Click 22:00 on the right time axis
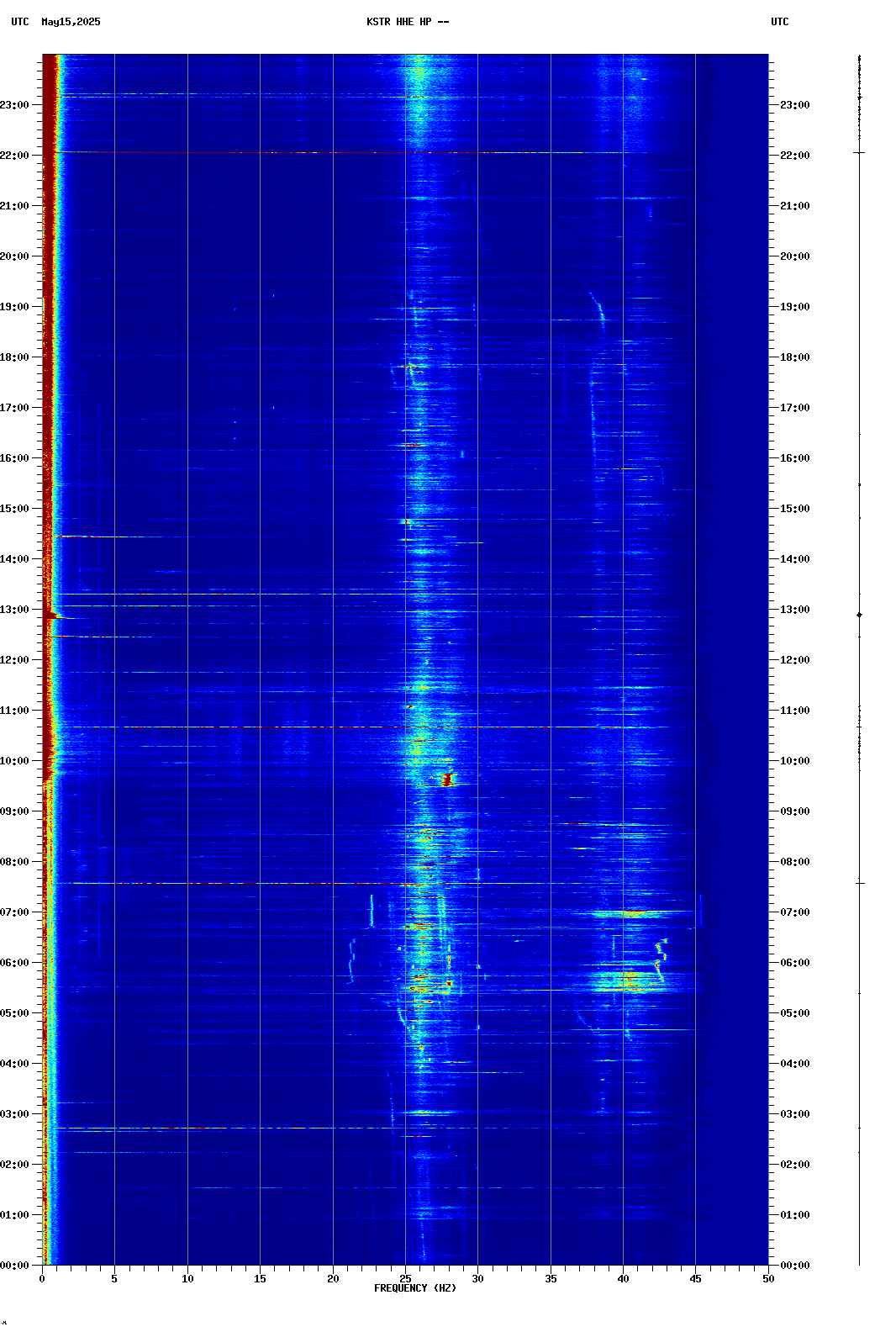This screenshot has width=896, height=1332. pos(795,156)
